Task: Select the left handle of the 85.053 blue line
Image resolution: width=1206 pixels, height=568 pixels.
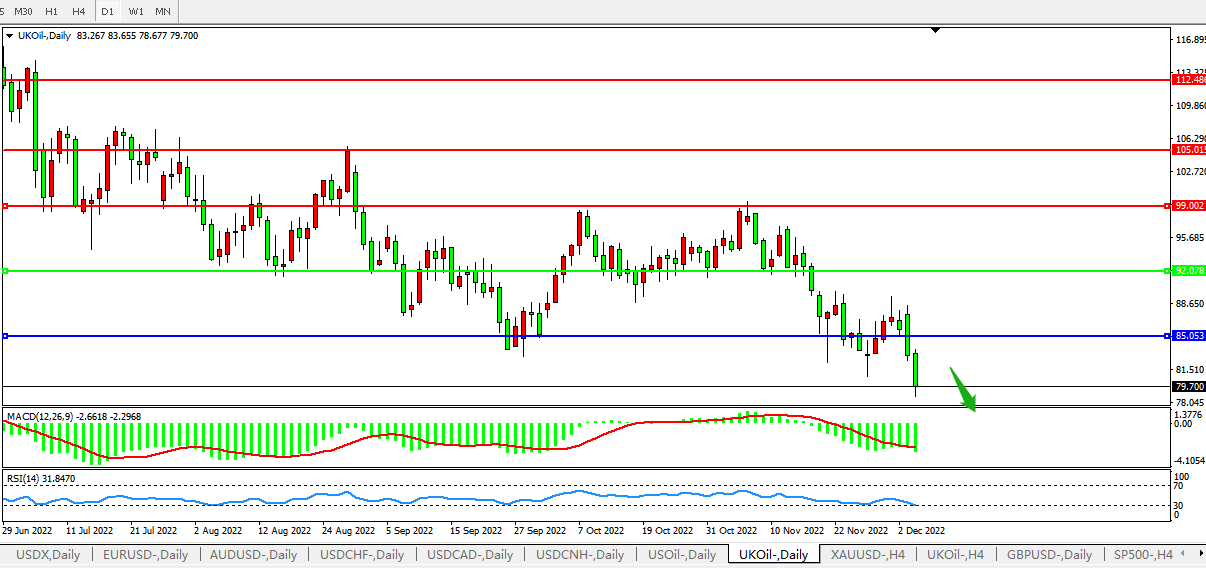Action: [6, 336]
